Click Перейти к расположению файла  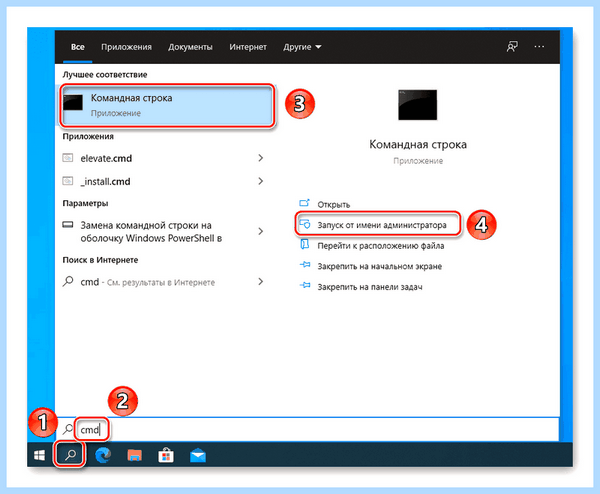[x=381, y=246]
